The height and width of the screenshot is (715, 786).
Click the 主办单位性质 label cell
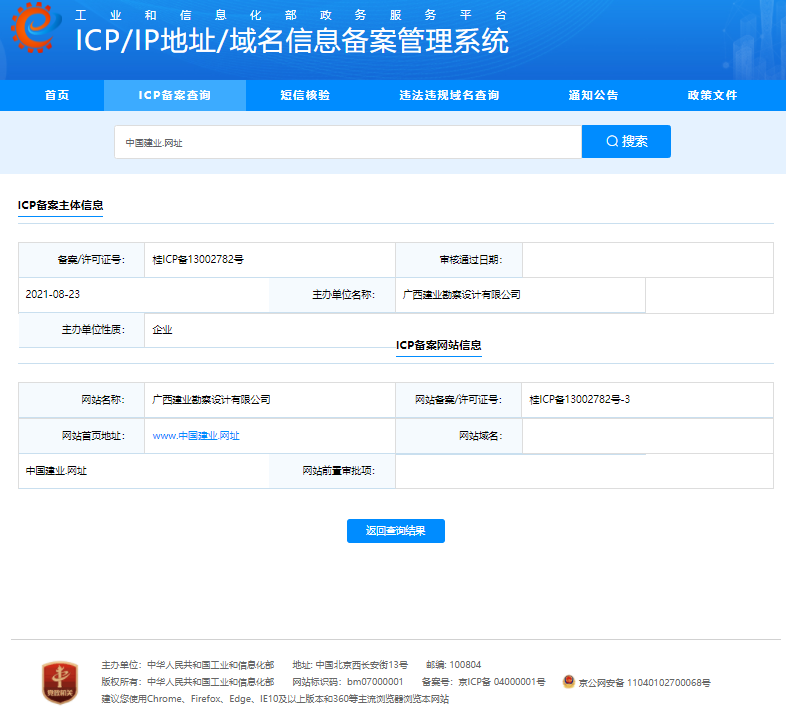(81, 329)
